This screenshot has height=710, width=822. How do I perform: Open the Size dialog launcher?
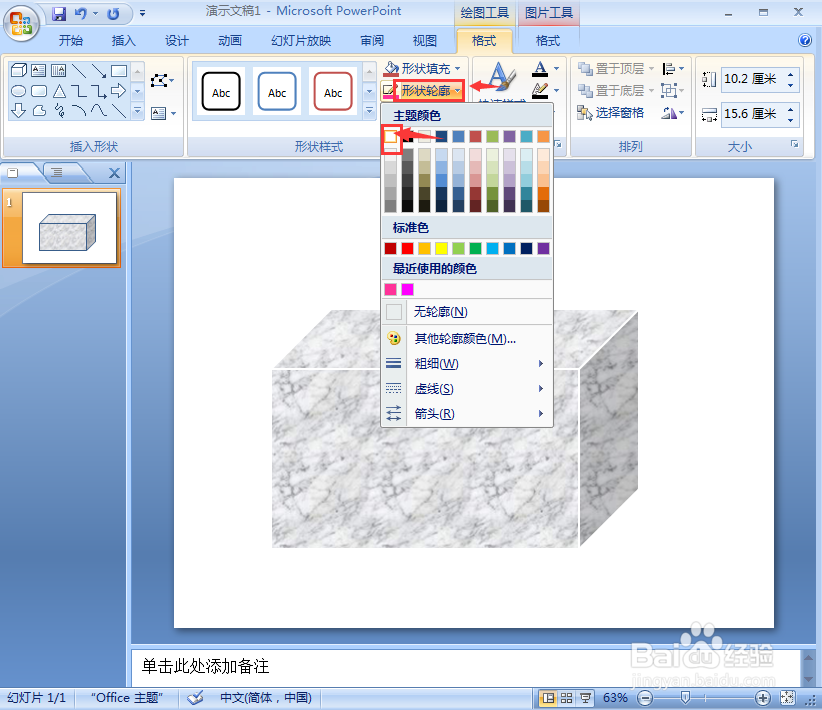pyautogui.click(x=795, y=144)
